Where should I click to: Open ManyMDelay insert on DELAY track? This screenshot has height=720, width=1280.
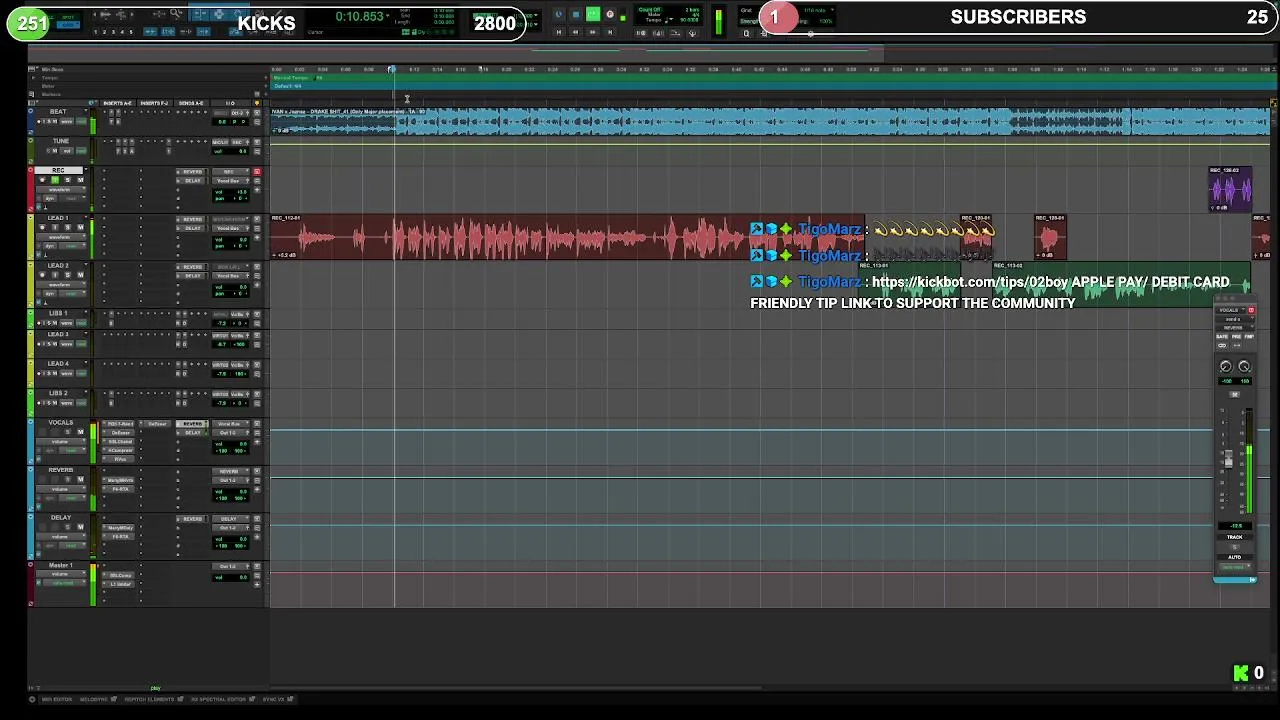[x=120, y=528]
